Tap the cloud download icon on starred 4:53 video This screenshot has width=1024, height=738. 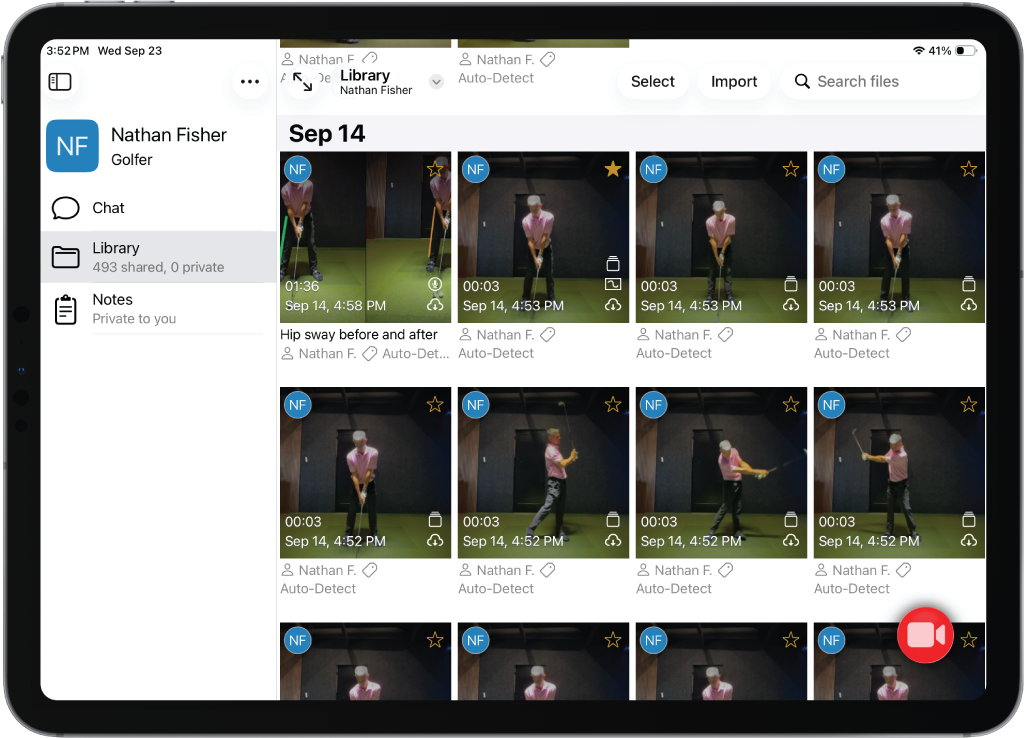(x=613, y=305)
